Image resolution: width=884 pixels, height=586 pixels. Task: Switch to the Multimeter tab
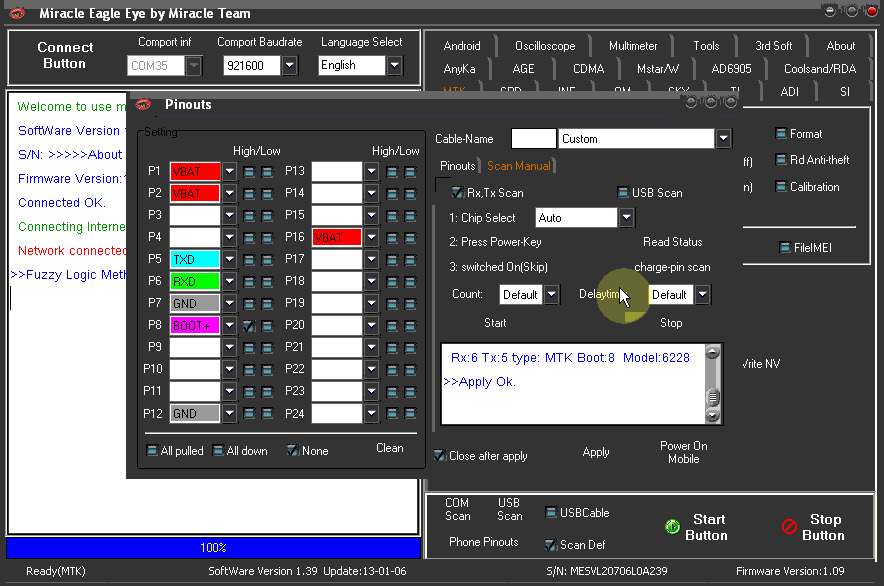[633, 46]
